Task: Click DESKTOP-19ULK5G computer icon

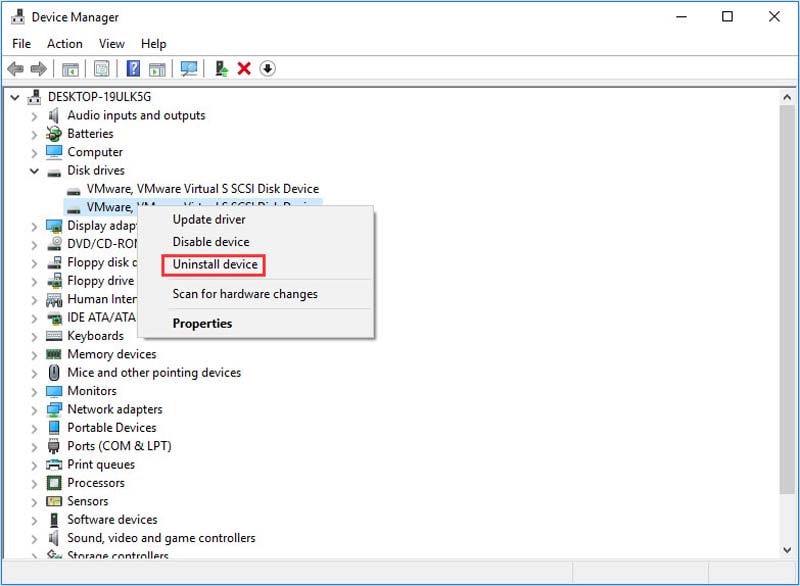Action: click(35, 97)
